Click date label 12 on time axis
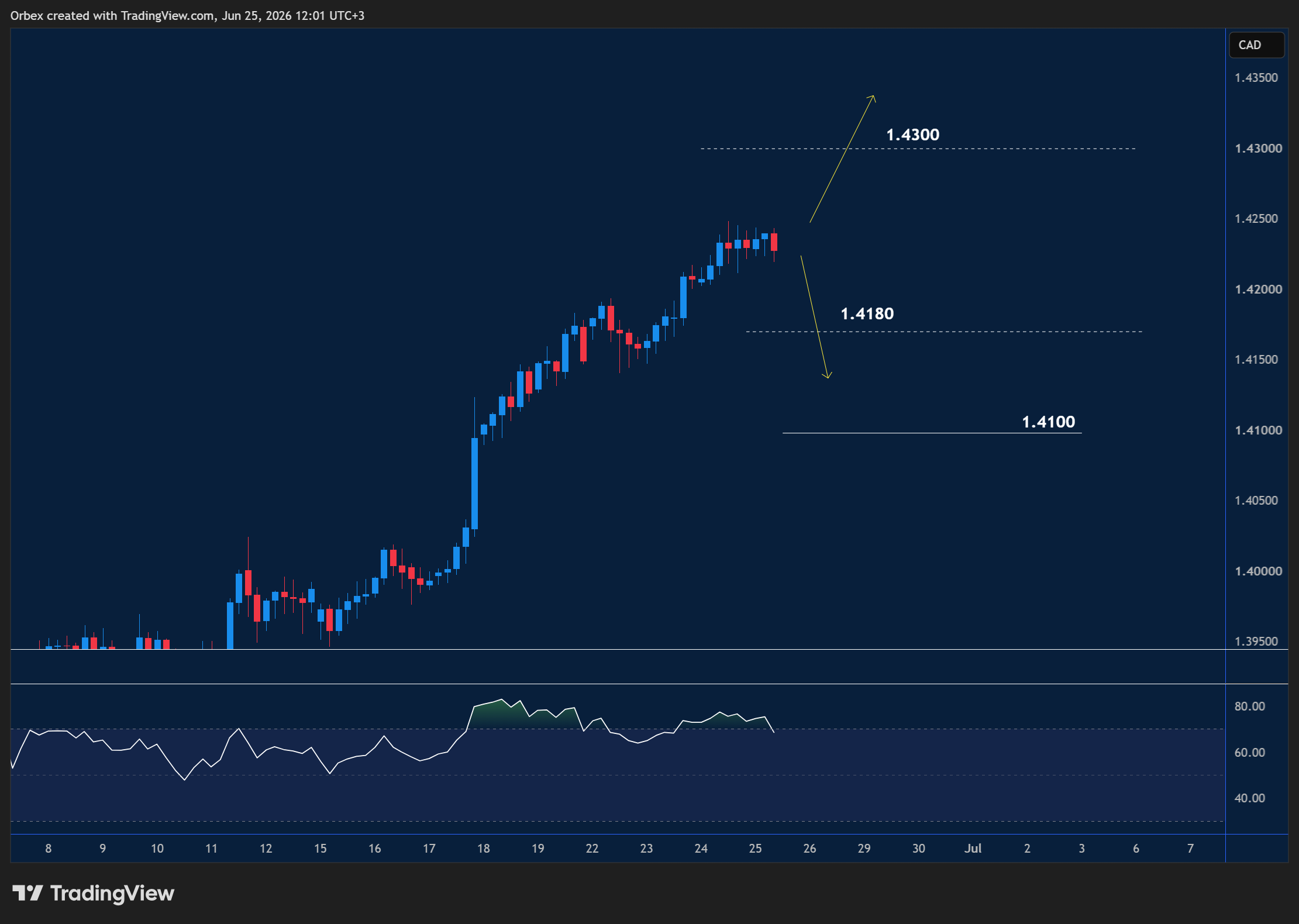Image resolution: width=1299 pixels, height=924 pixels. tap(266, 849)
